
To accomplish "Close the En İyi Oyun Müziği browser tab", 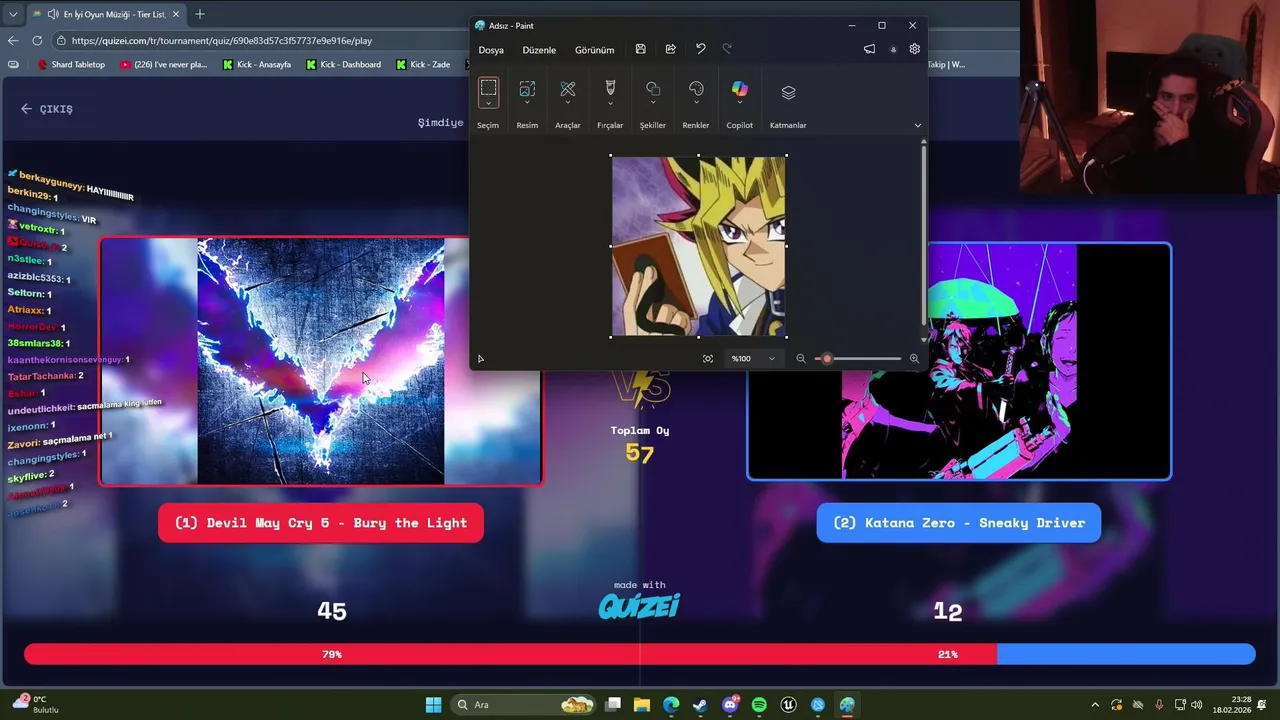I will click(175, 14).
